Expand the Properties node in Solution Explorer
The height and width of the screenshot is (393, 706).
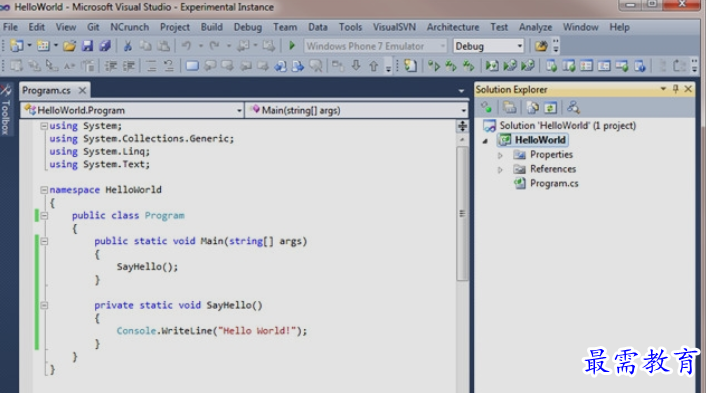coord(500,155)
